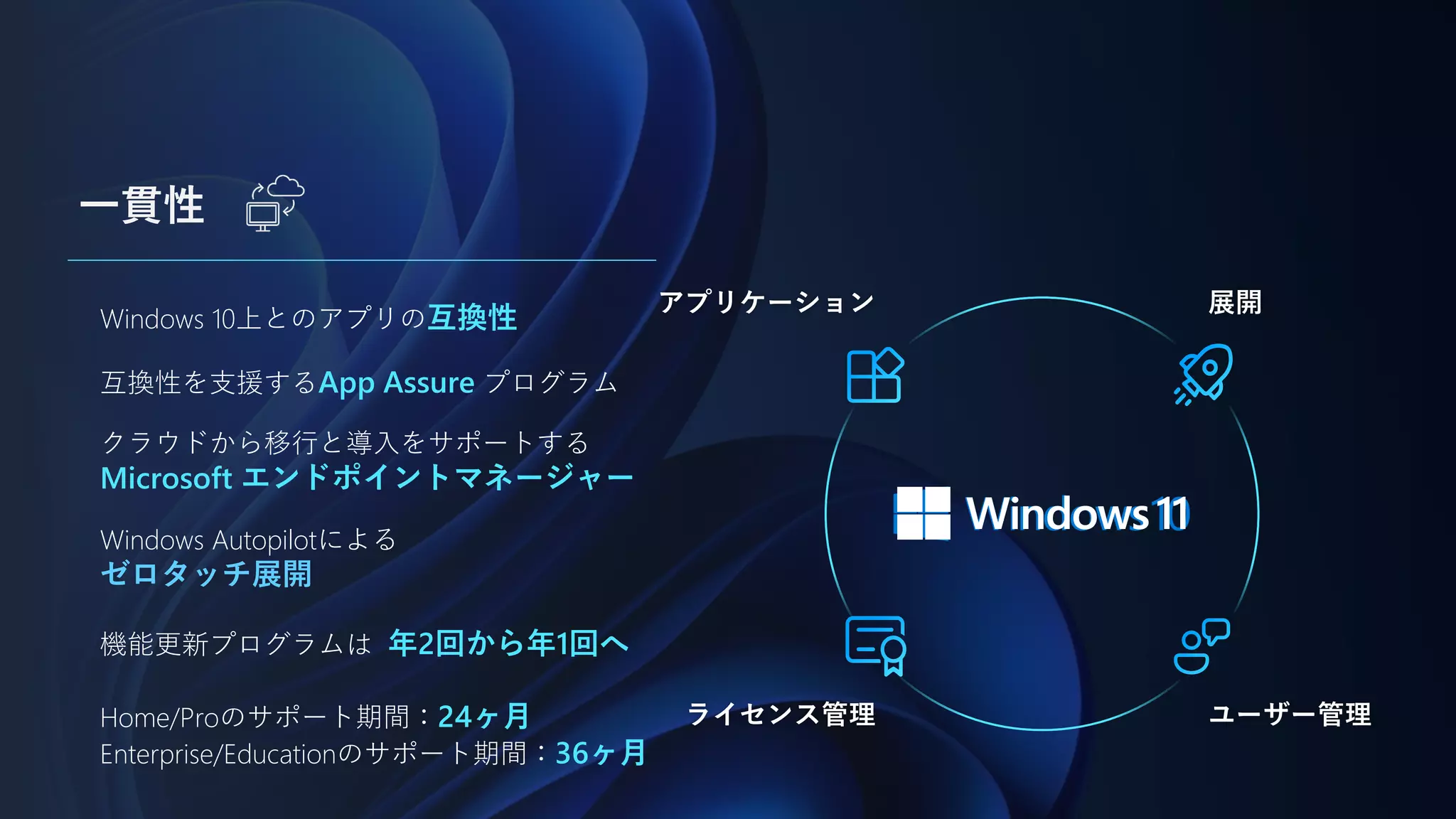This screenshot has height=819, width=1456.
Task: Click the ライセンス管理 label
Action: 781,714
